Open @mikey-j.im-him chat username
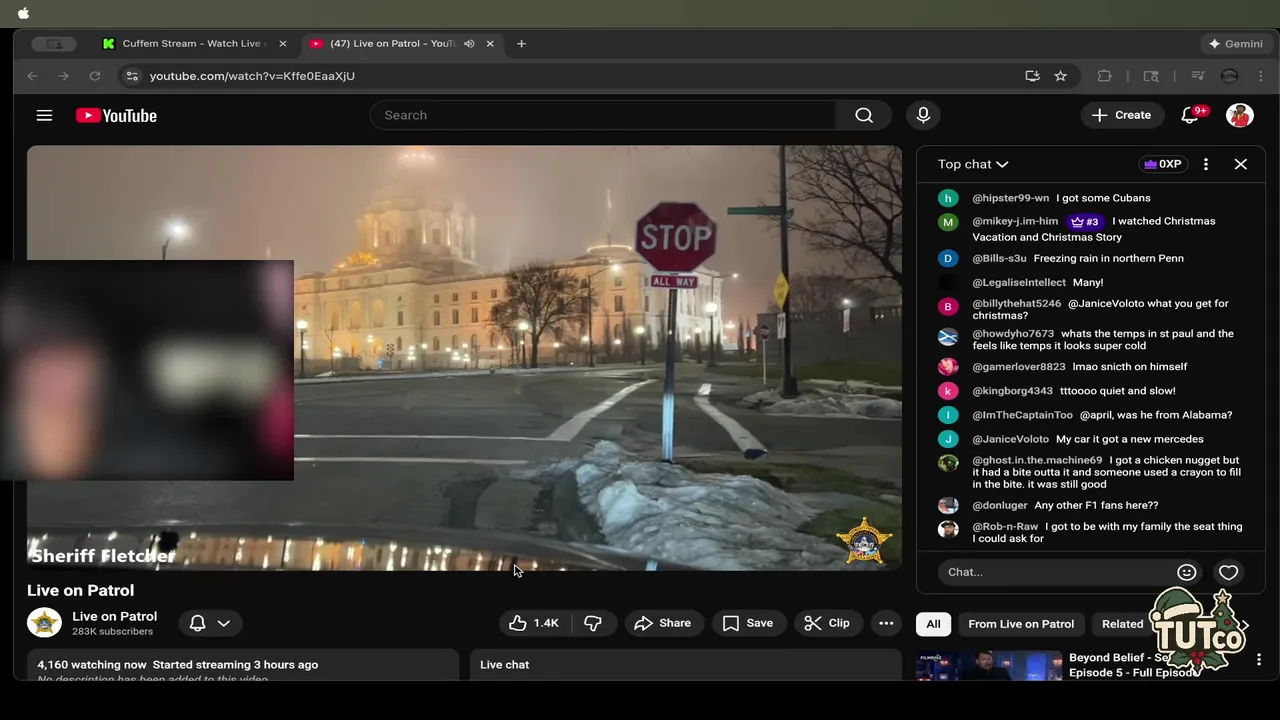 (1015, 221)
